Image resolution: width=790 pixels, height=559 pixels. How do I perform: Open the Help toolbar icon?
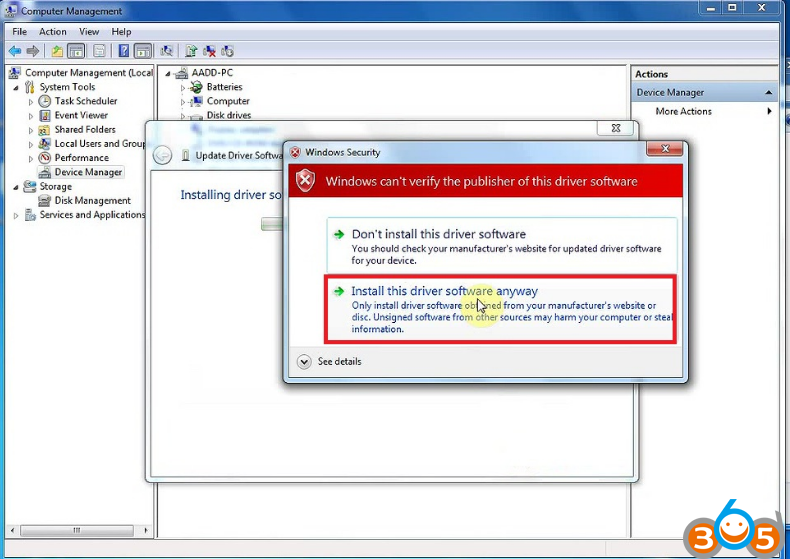point(123,51)
